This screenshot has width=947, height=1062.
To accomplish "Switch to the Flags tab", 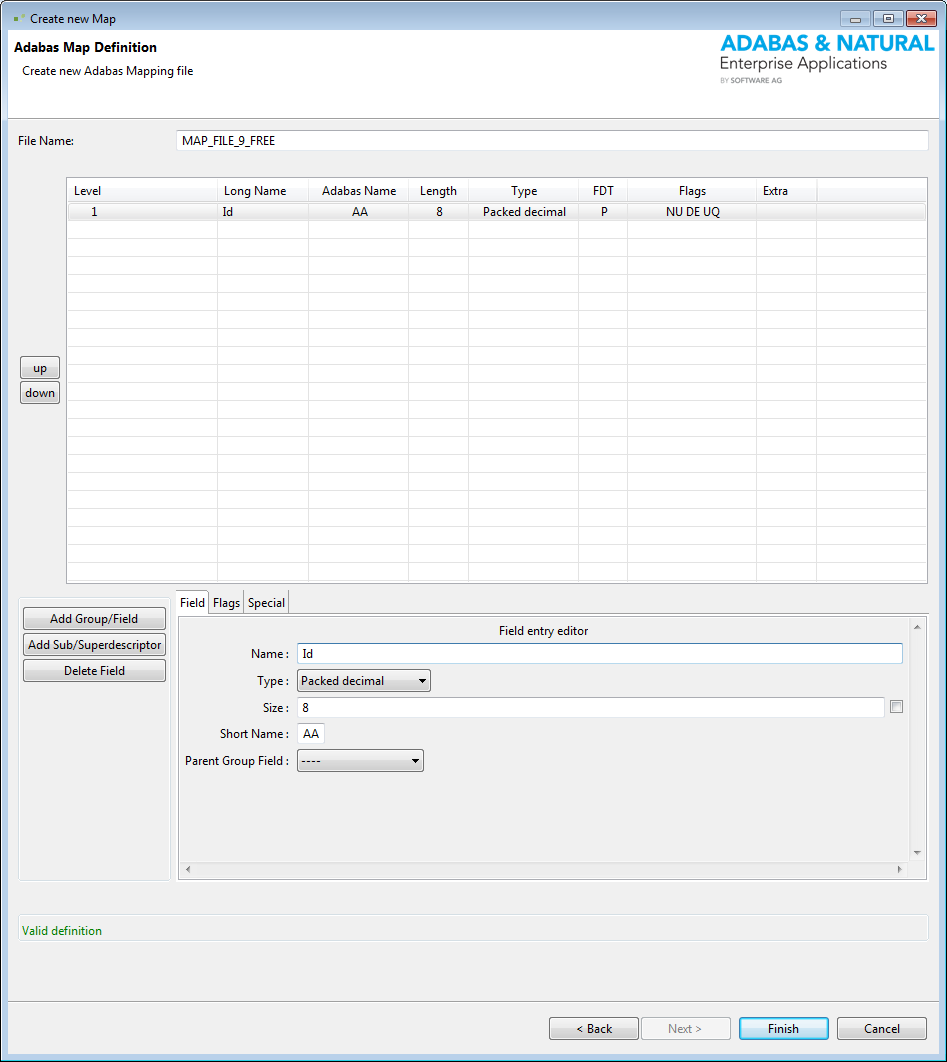I will [226, 602].
